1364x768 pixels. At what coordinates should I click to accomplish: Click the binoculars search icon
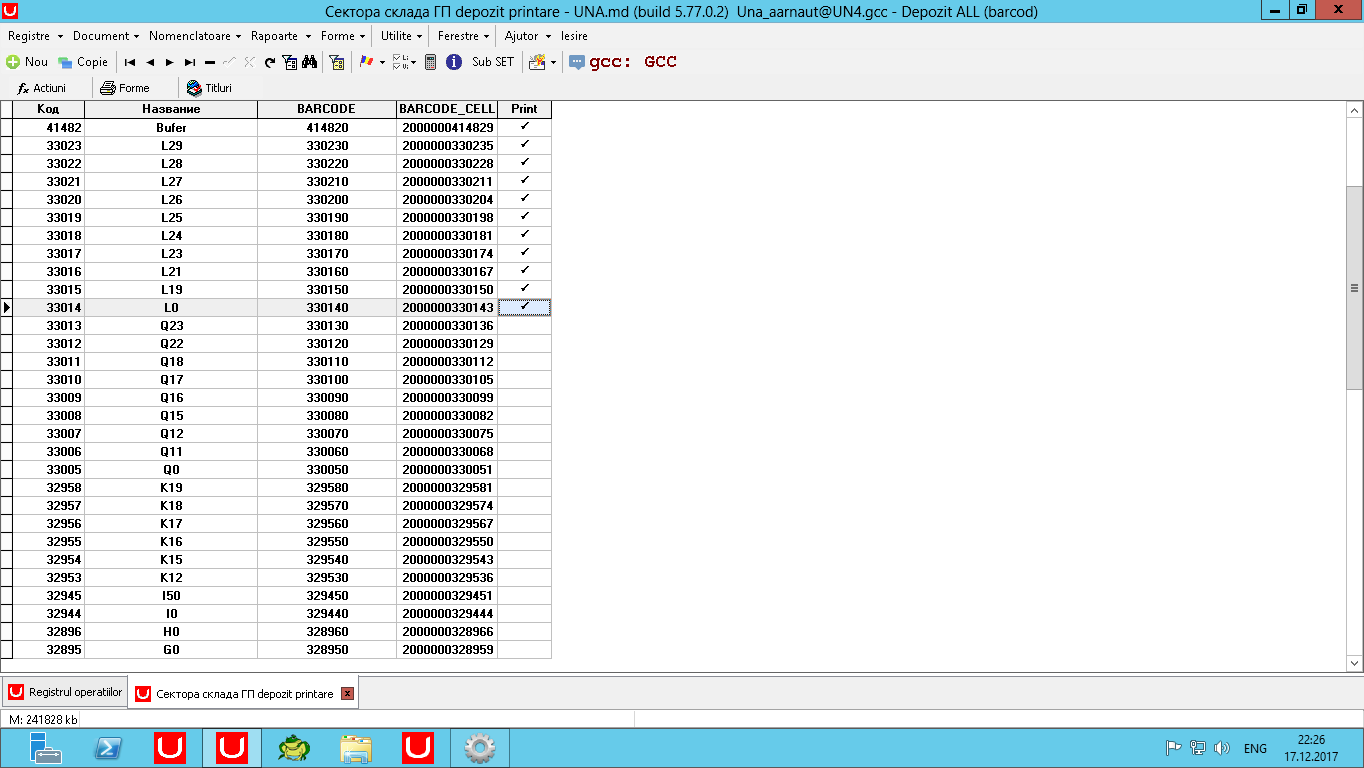(x=310, y=62)
